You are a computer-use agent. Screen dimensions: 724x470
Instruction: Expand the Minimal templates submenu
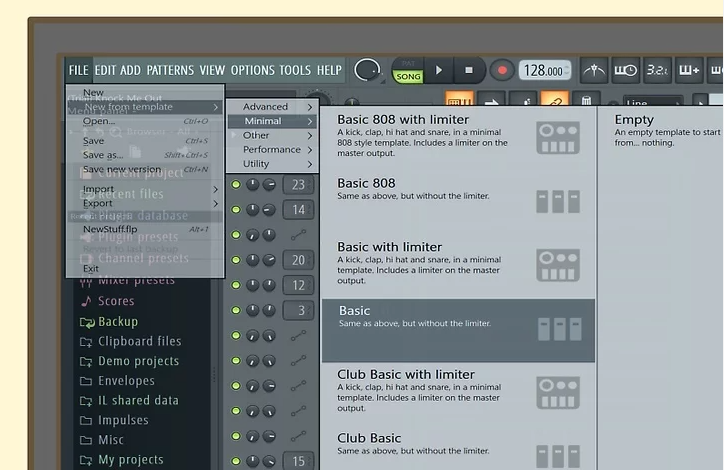click(x=273, y=121)
